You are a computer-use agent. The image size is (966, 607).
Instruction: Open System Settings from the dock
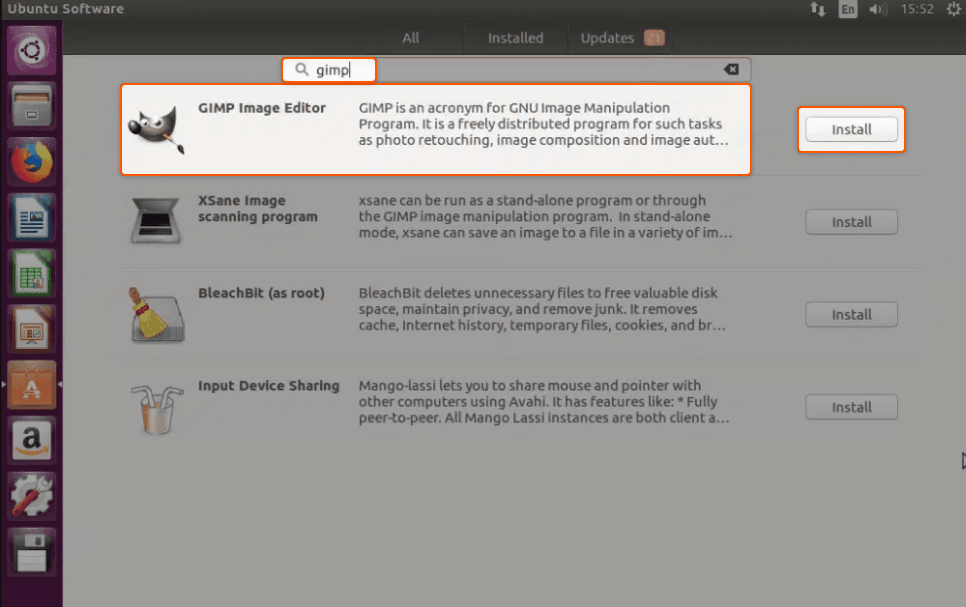[31, 496]
